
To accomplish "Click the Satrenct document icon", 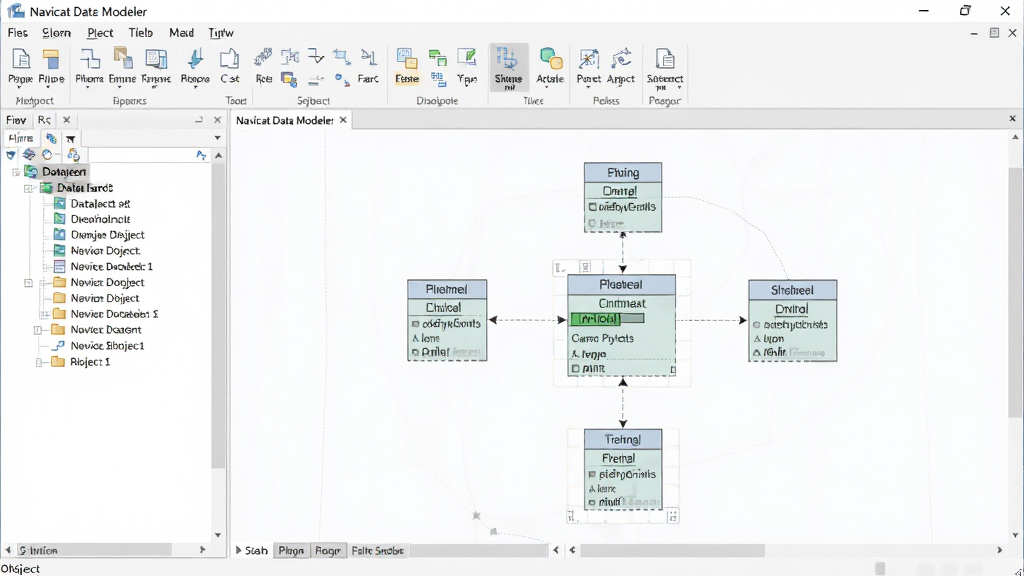I will 665,59.
